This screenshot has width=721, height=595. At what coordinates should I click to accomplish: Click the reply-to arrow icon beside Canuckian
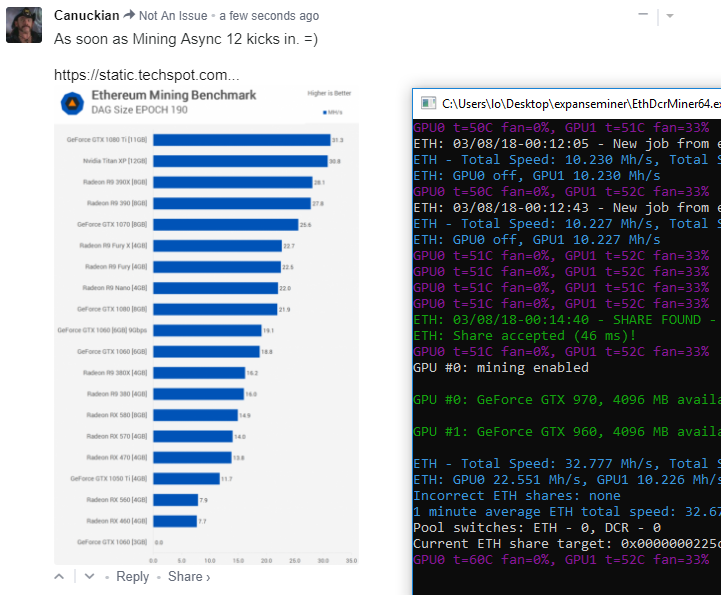129,15
